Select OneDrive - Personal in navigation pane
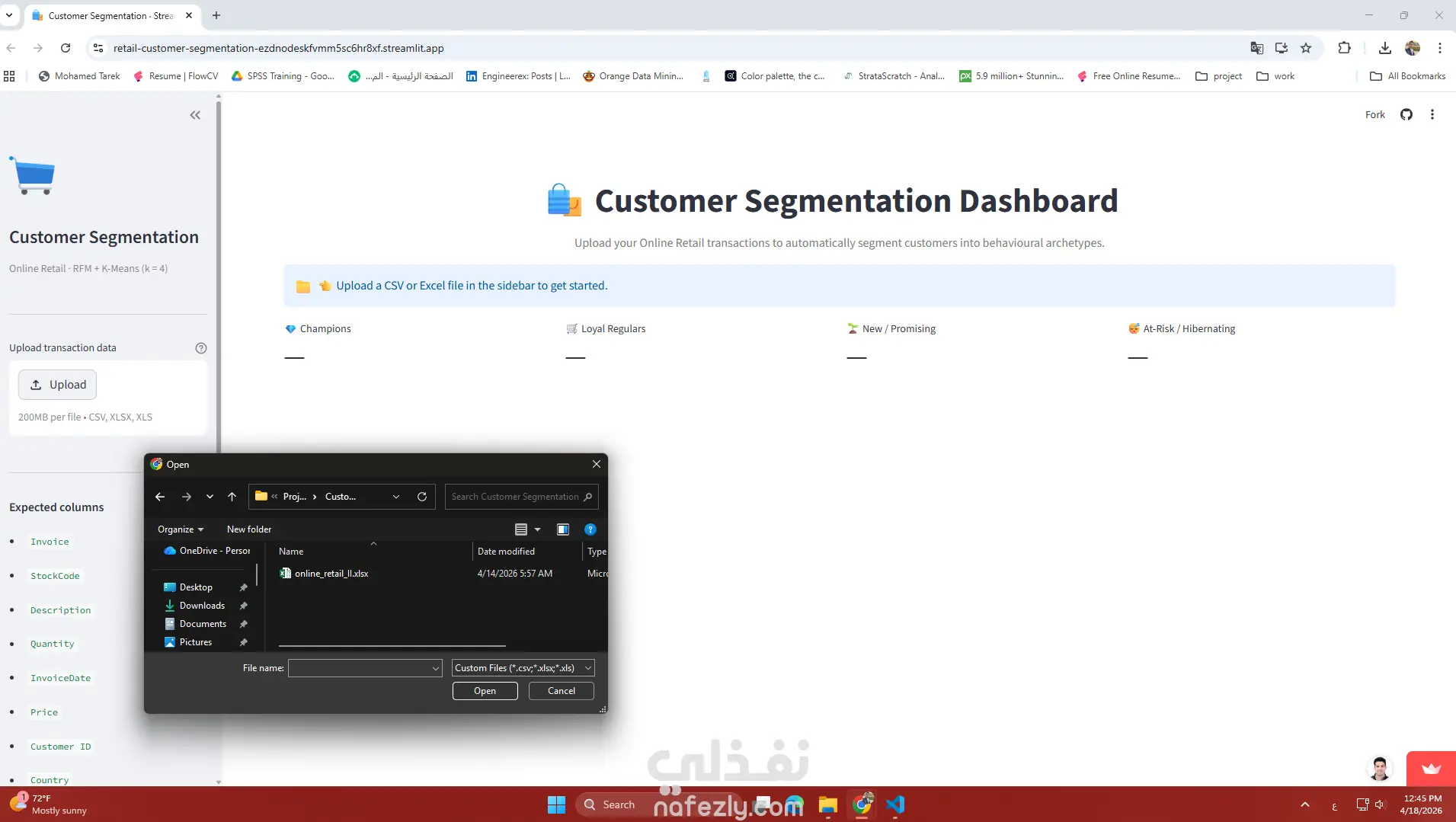The height and width of the screenshot is (822, 1456). pos(207,551)
